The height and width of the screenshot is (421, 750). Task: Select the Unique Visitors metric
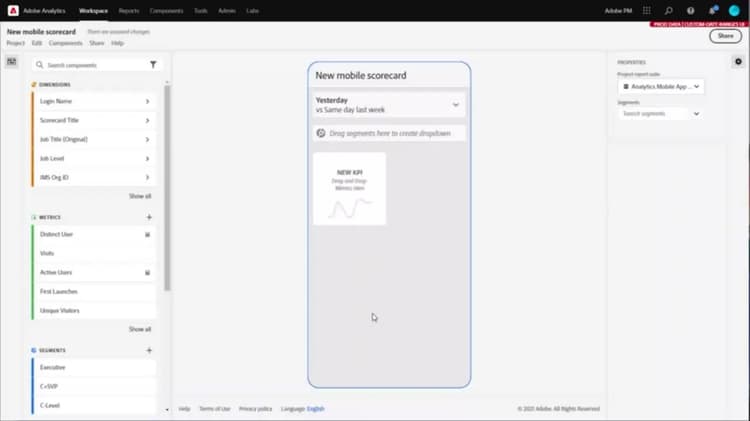[x=94, y=311]
